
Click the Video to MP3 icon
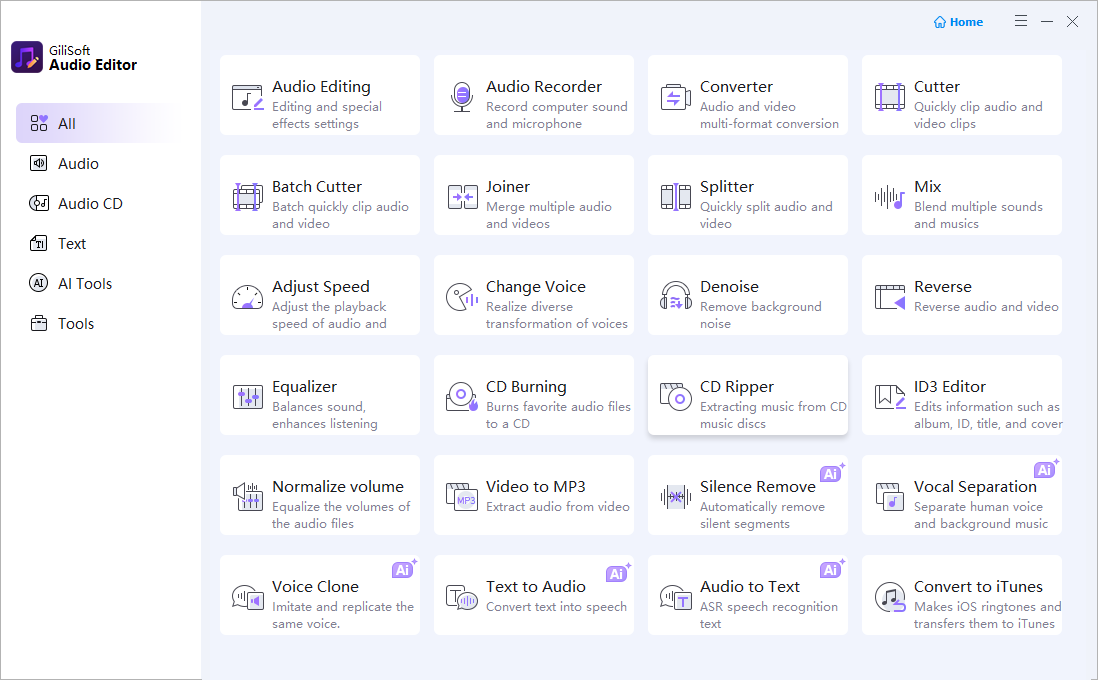pyautogui.click(x=461, y=497)
